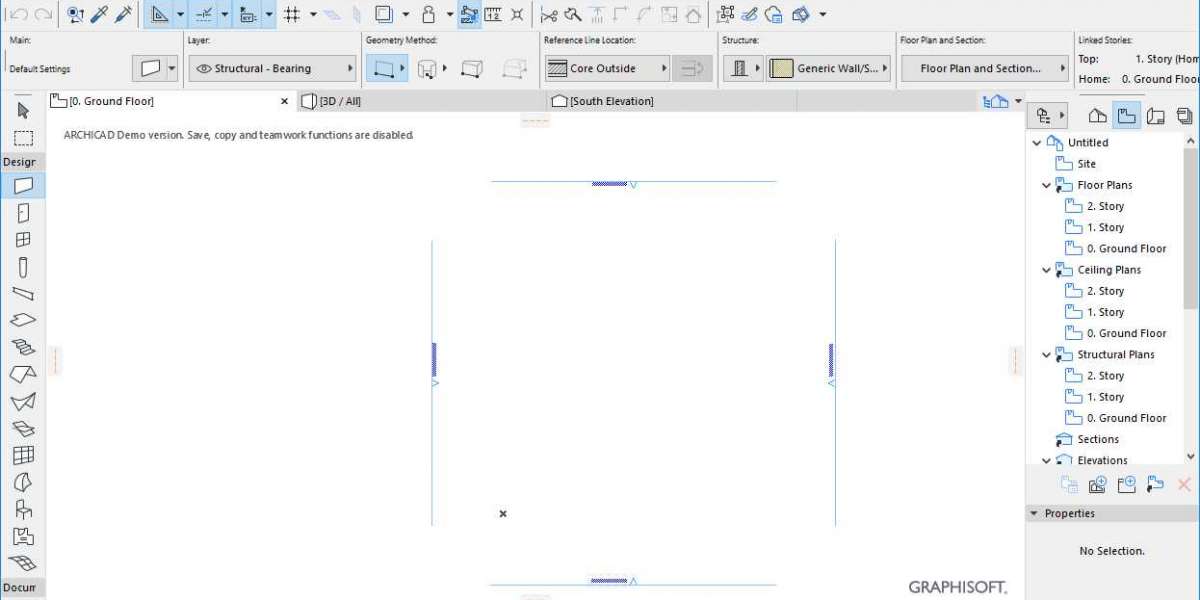This screenshot has width=1200, height=600.
Task: Select the Curtain Wall tool
Action: [x=23, y=456]
